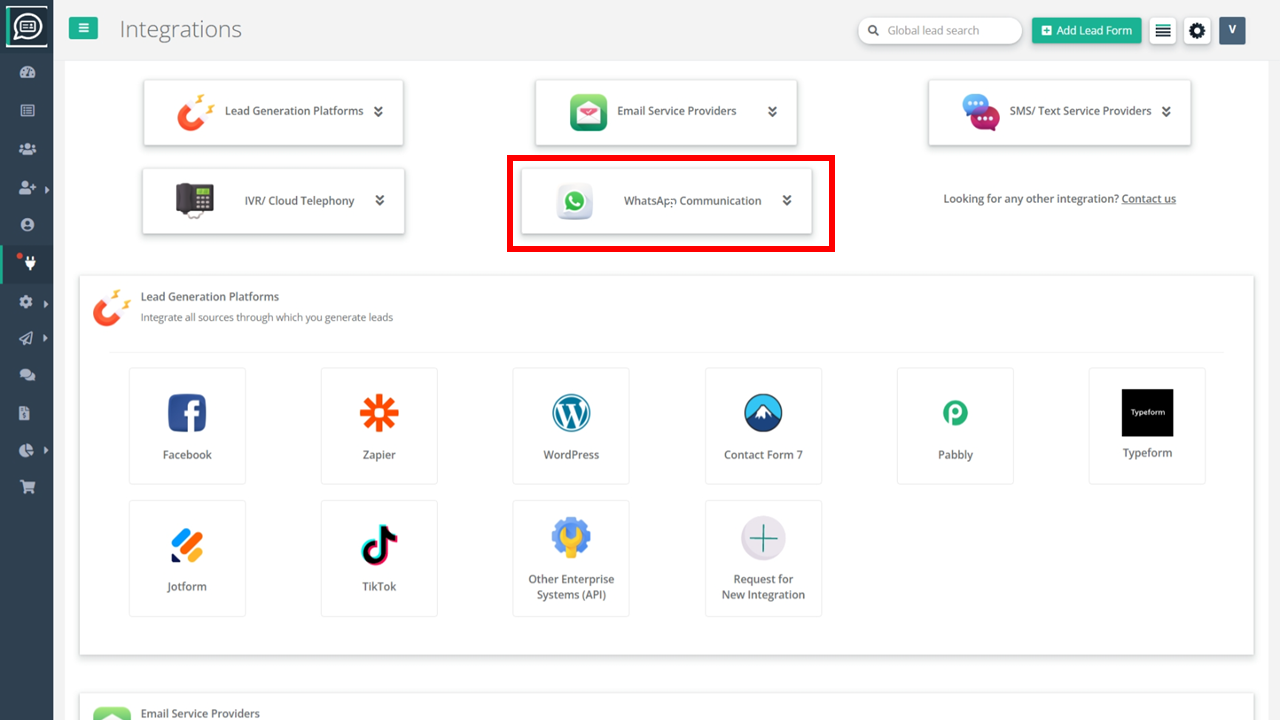Image resolution: width=1280 pixels, height=720 pixels.
Task: Open Other Enterprise Systems (API) tile
Action: 571,558
